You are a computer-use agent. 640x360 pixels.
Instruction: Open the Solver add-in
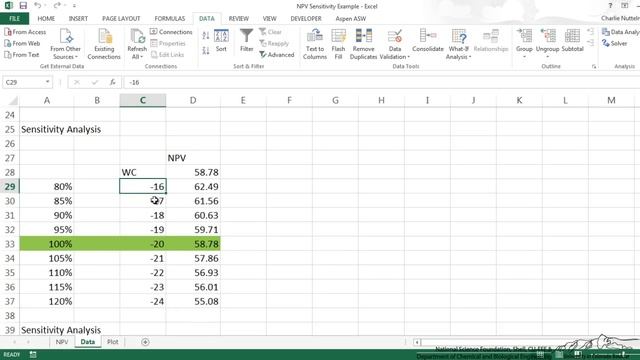pos(615,43)
